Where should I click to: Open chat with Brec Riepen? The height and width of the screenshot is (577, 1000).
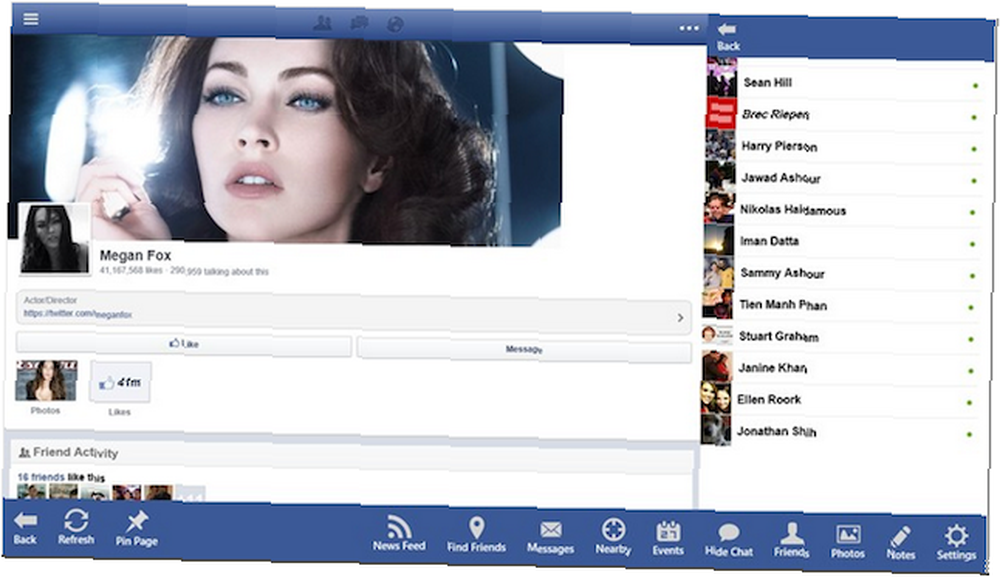[843, 114]
